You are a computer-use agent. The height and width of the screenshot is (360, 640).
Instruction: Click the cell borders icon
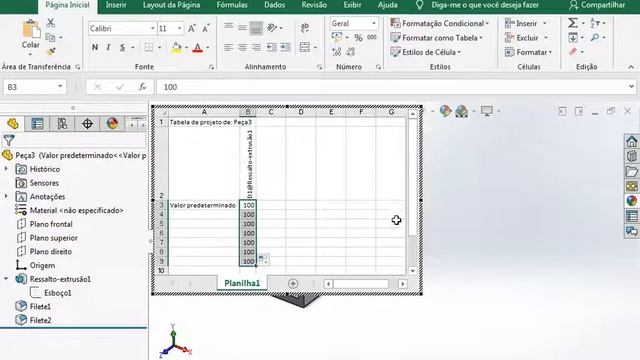point(149,48)
